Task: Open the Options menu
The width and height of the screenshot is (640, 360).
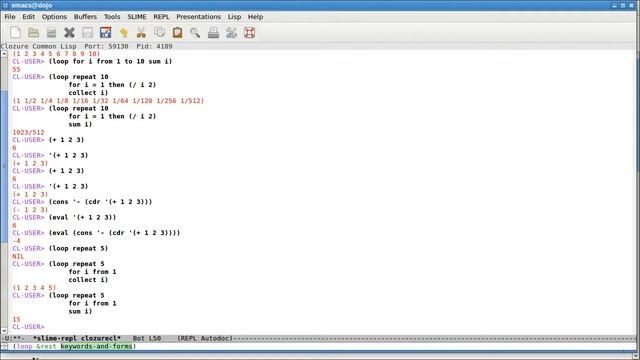Action: pos(54,17)
